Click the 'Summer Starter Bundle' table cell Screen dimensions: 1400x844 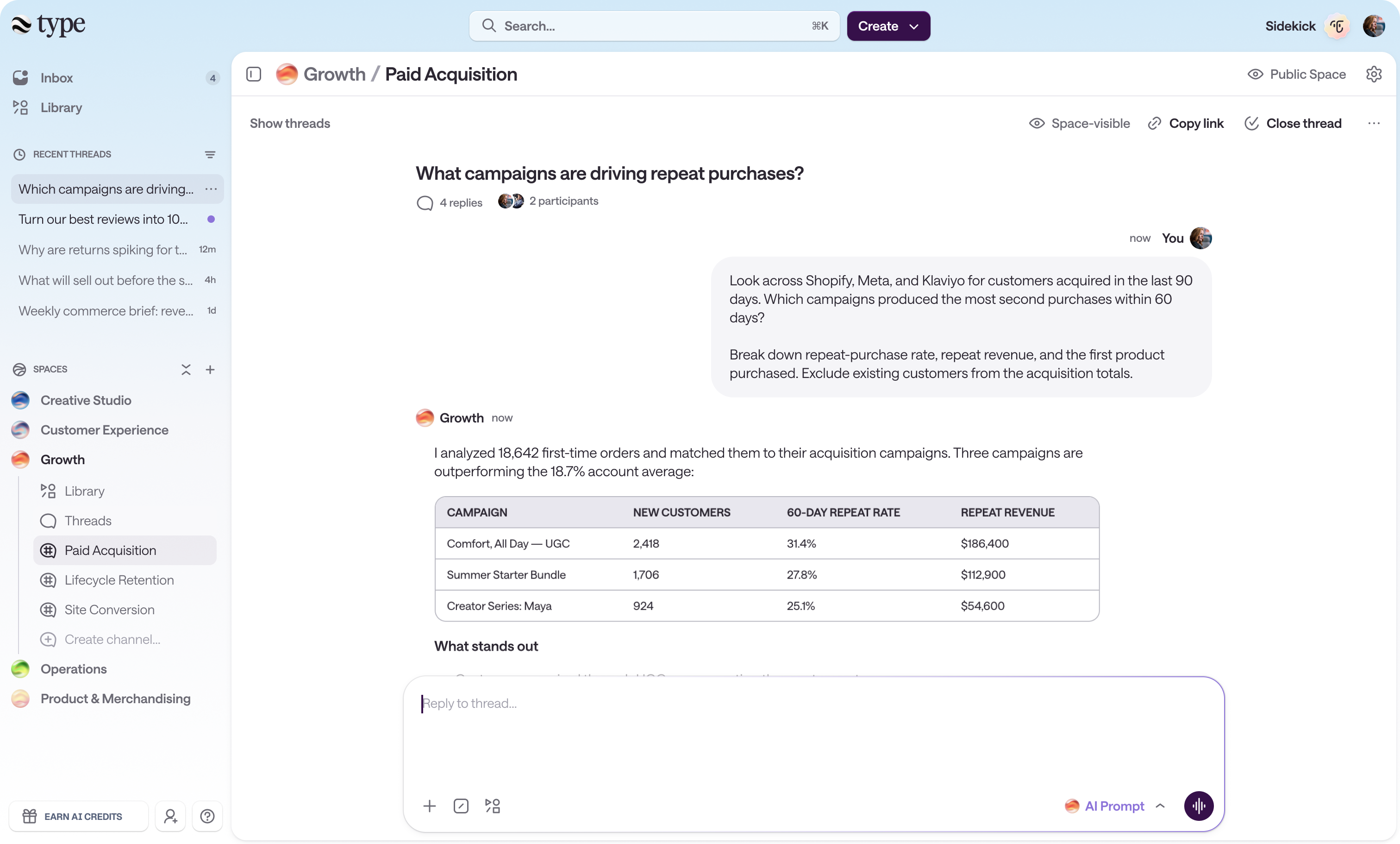[x=506, y=574]
